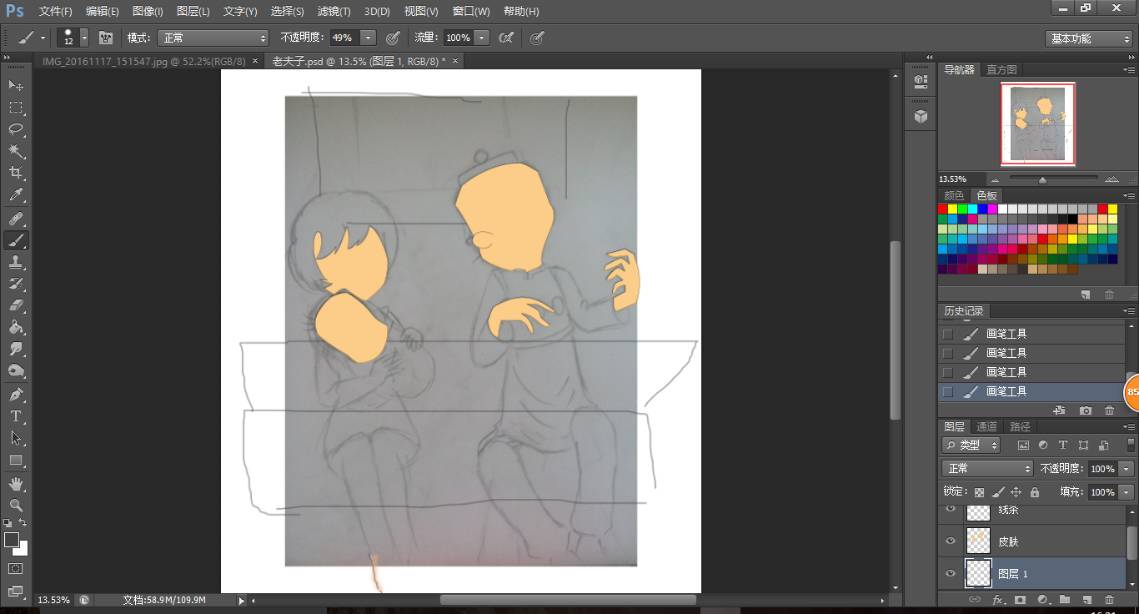Pick the red swatch in 色板 panel
Viewport: 1139px width, 614px height.
pyautogui.click(x=943, y=209)
